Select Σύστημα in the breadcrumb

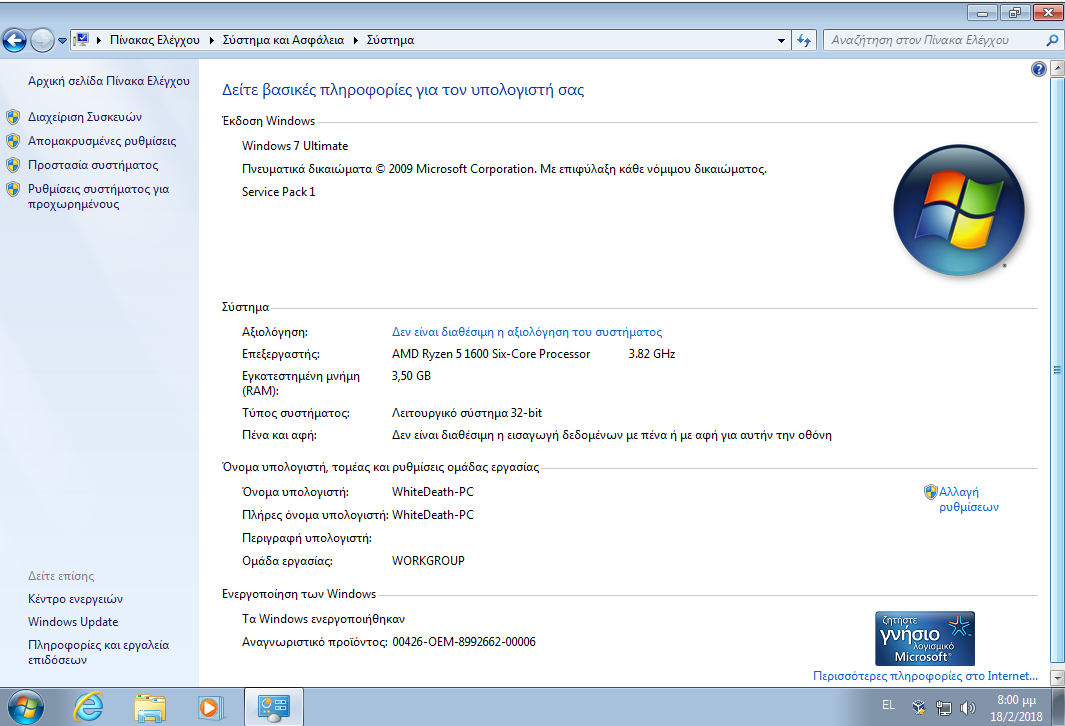click(391, 40)
